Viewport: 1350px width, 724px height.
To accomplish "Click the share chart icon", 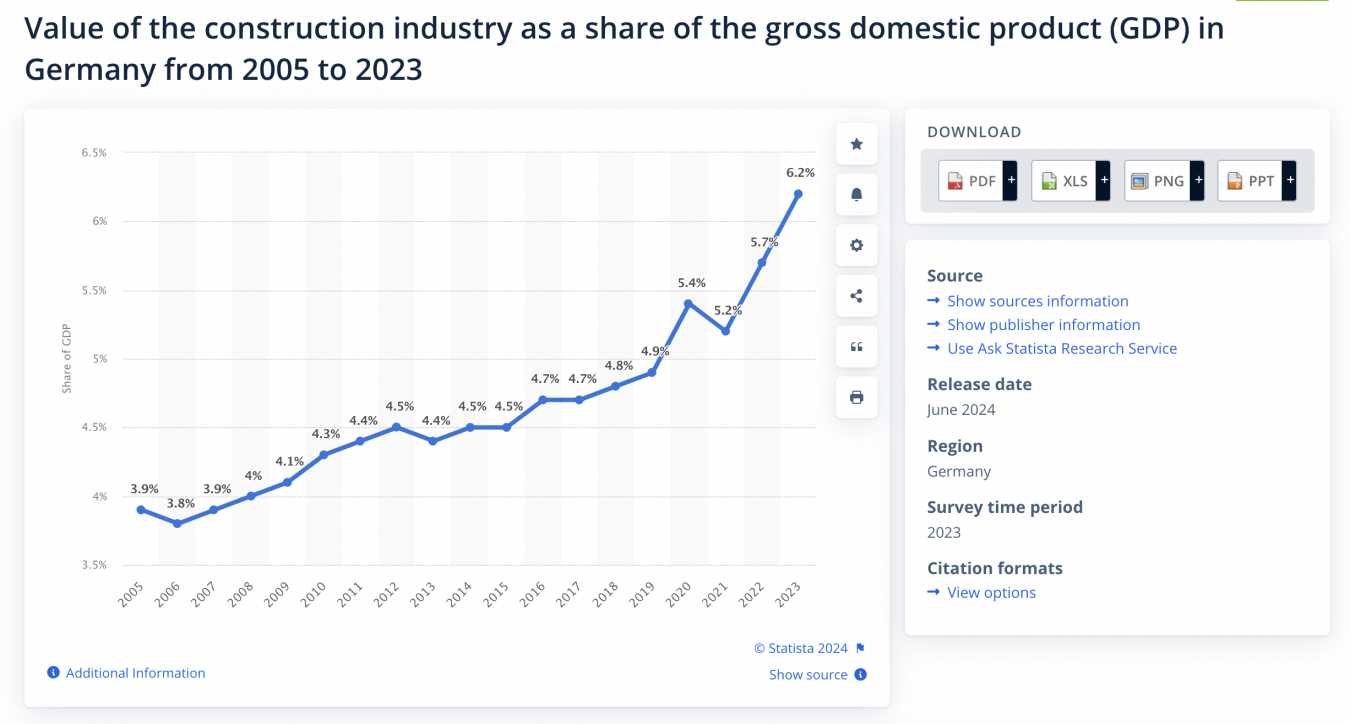I will (x=856, y=296).
